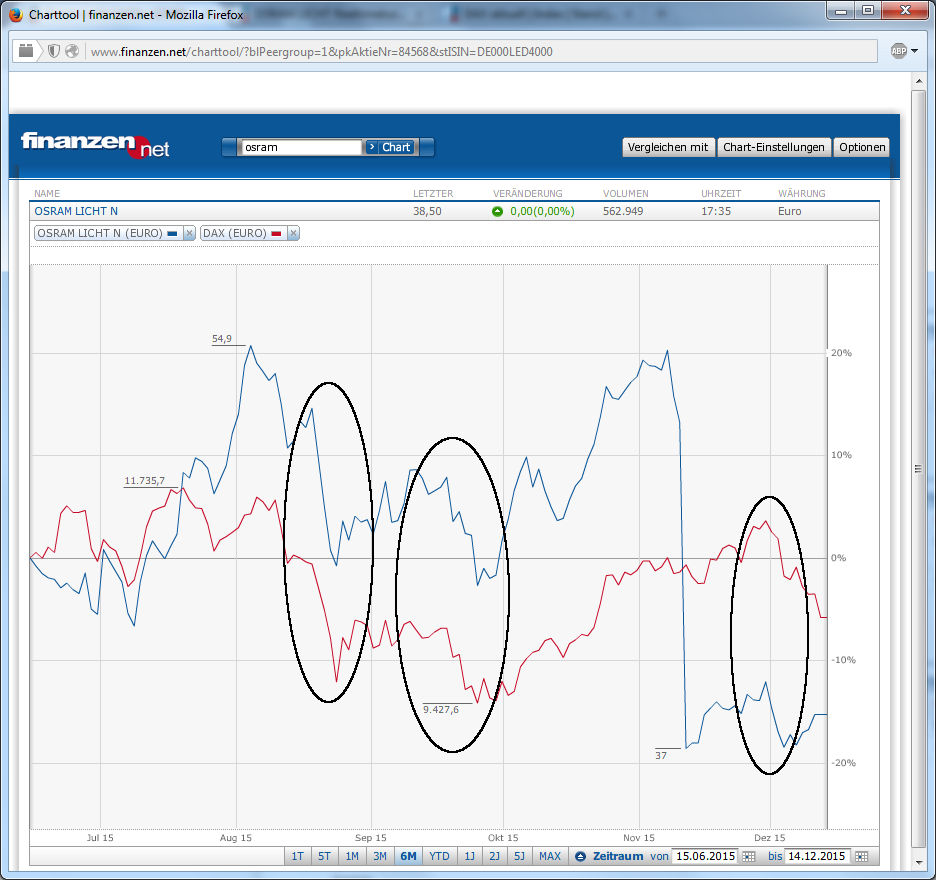Click the globe site identity icon
The height and width of the screenshot is (880, 936).
tap(72, 51)
